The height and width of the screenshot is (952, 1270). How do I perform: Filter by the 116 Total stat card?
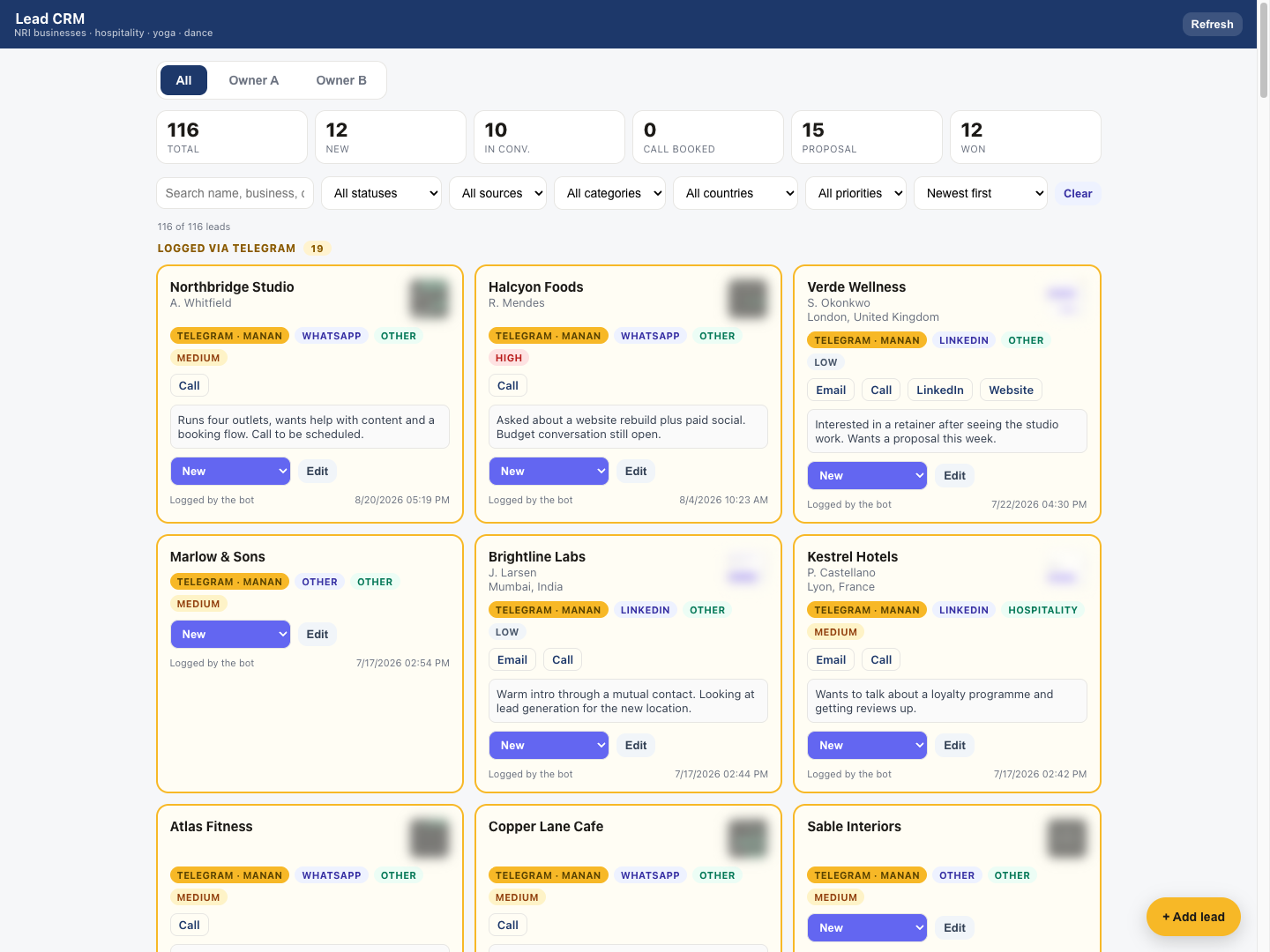coord(232,137)
